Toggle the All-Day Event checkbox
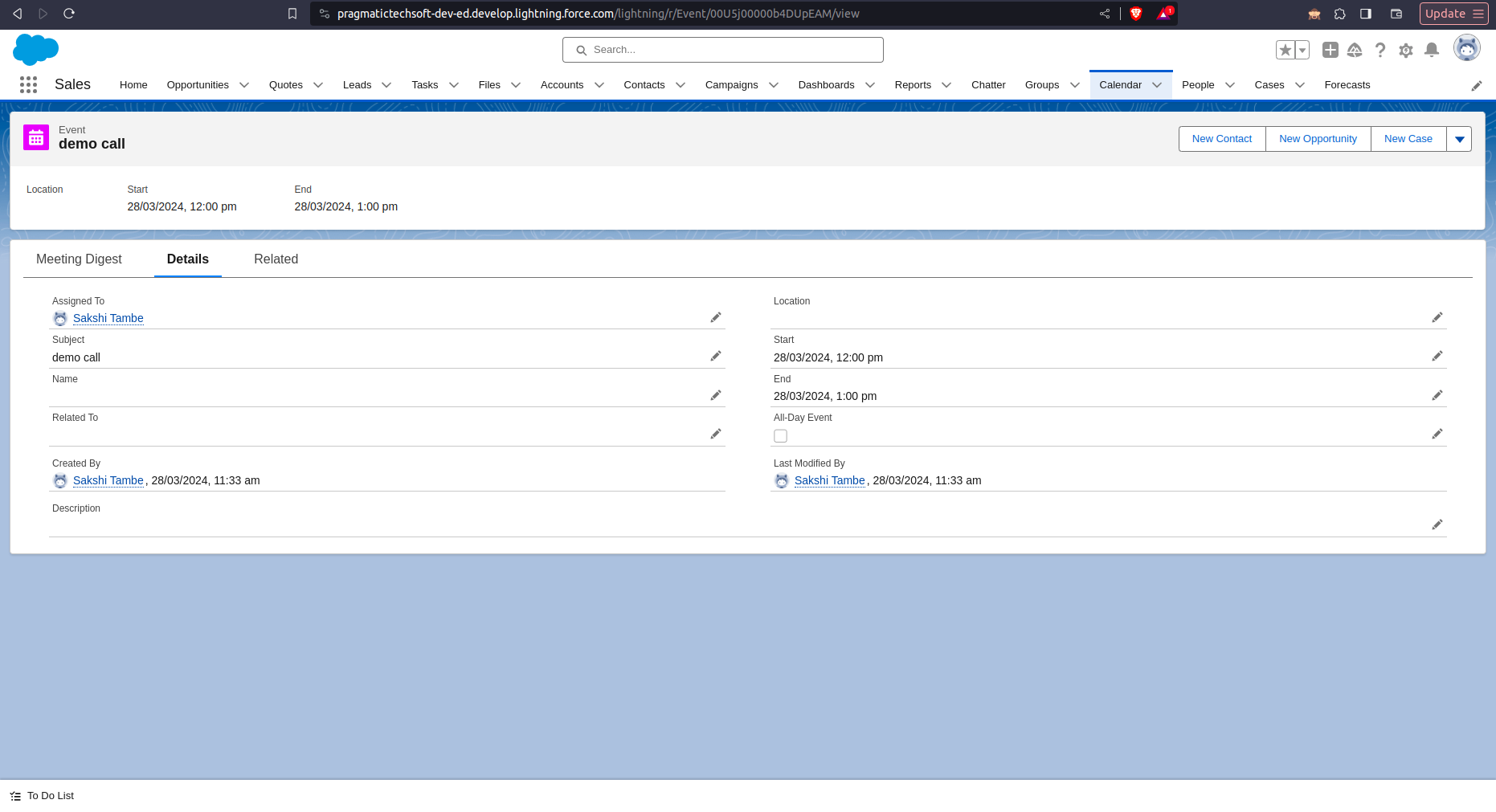The image size is (1496, 812). tap(780, 436)
